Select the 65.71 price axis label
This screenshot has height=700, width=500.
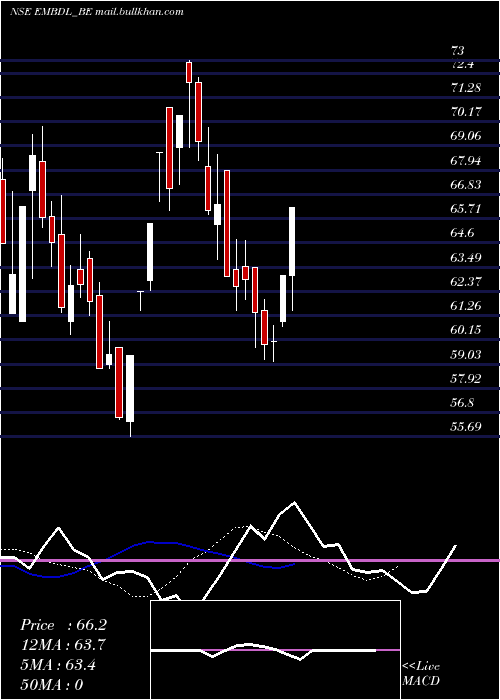click(466, 208)
